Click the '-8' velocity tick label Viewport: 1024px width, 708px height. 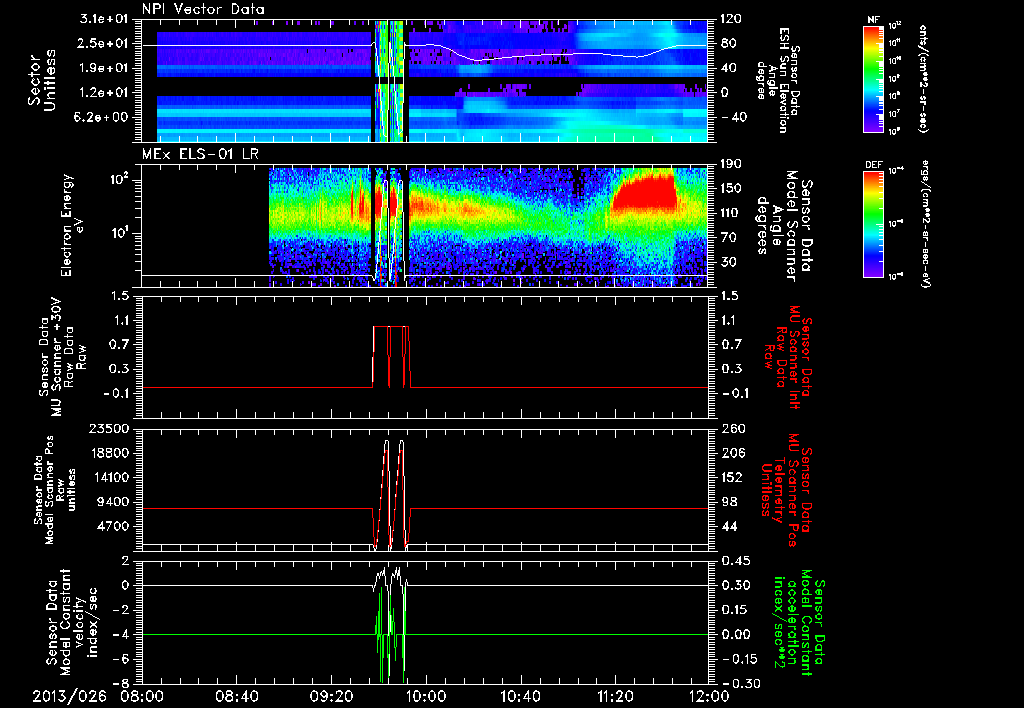121,683
